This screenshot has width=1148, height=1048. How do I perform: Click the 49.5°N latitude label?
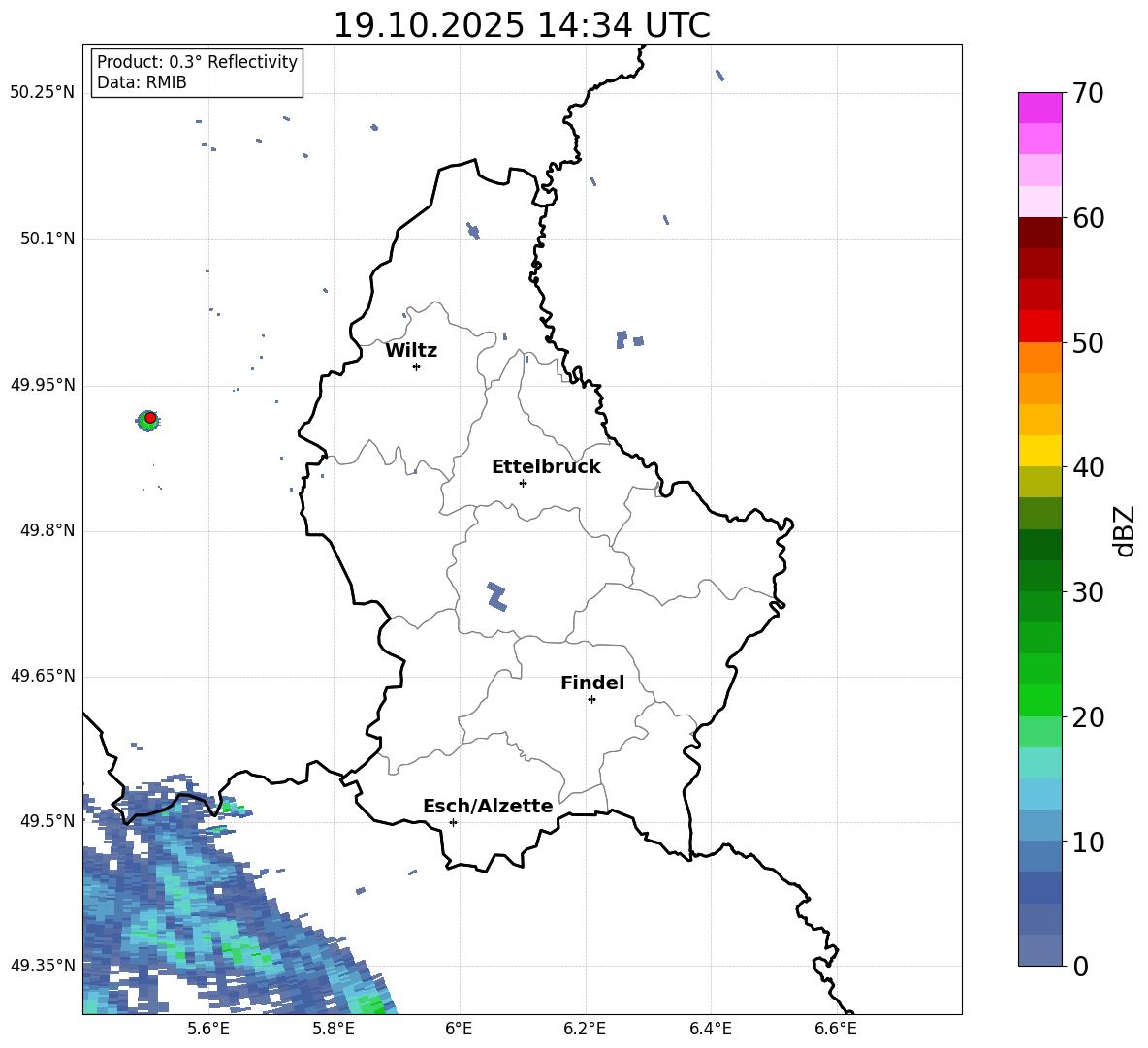click(x=48, y=821)
